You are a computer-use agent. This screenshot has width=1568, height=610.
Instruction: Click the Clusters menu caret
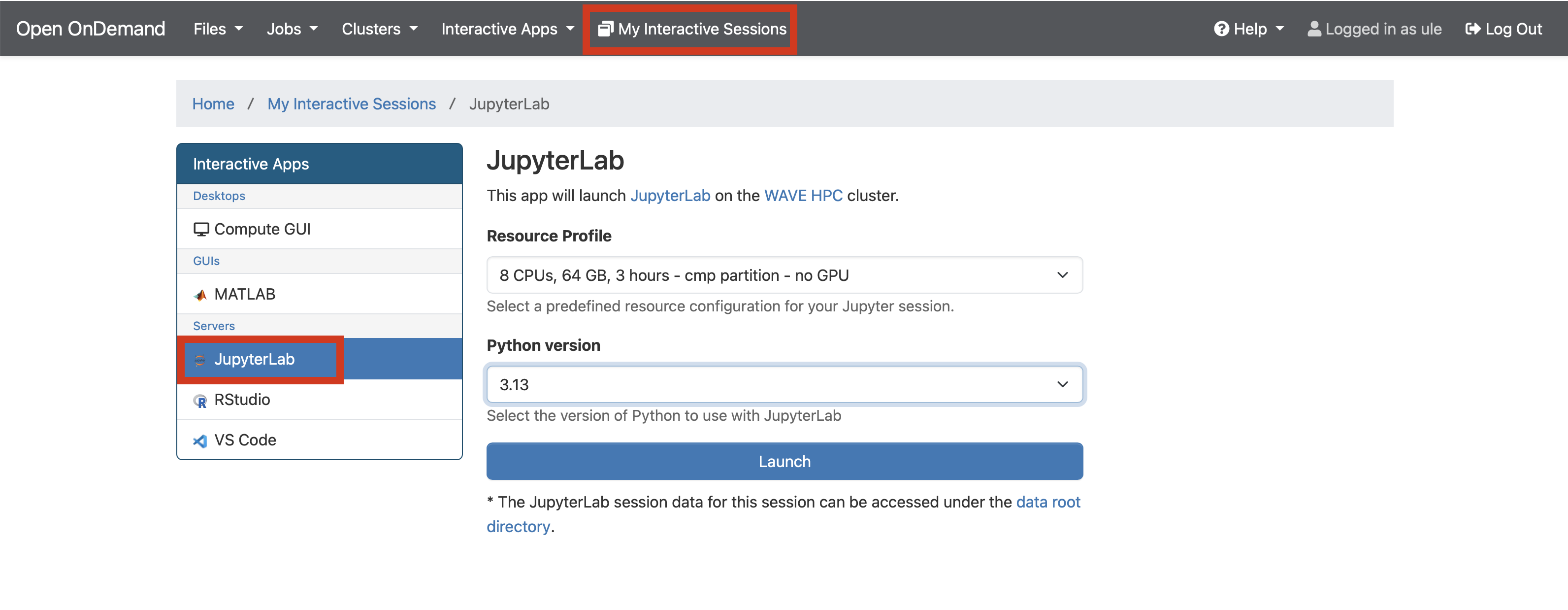[x=413, y=29]
